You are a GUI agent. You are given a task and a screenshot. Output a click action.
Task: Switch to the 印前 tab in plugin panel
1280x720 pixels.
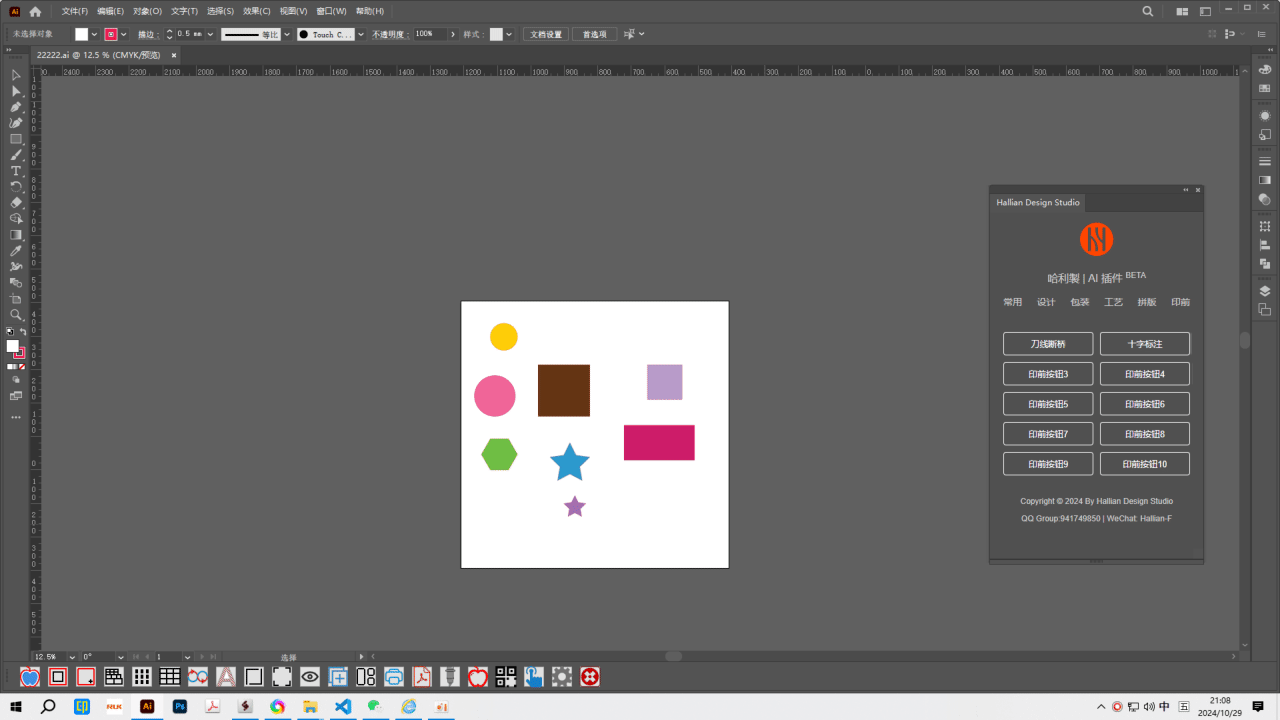(1180, 302)
